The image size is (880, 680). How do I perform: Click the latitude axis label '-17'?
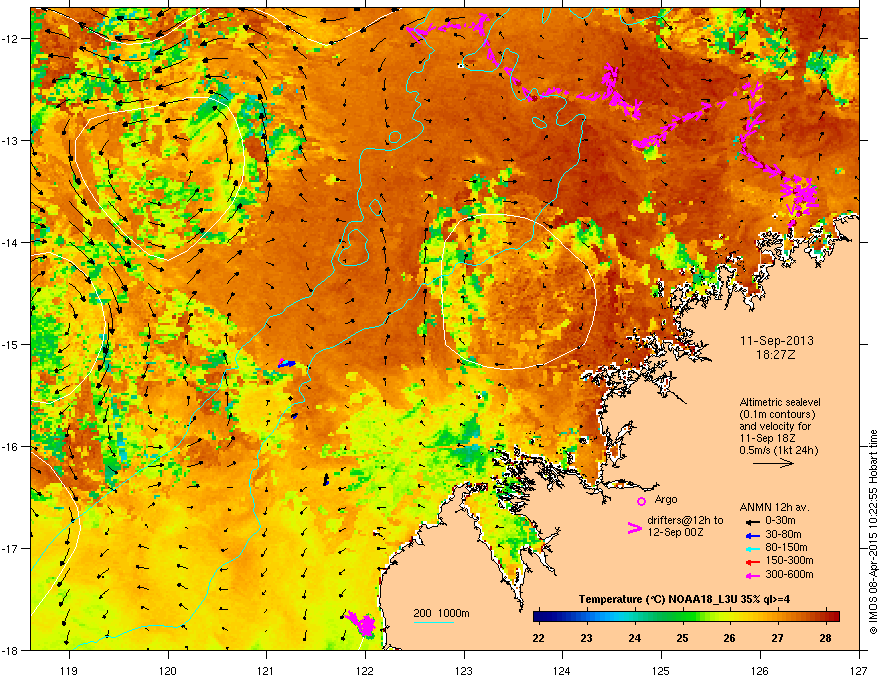pos(10,548)
